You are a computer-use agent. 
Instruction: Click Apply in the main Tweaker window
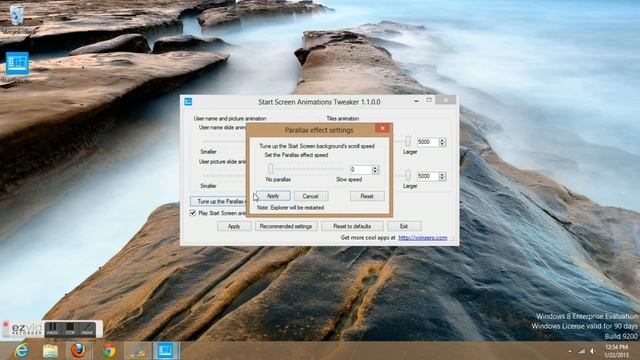234,226
